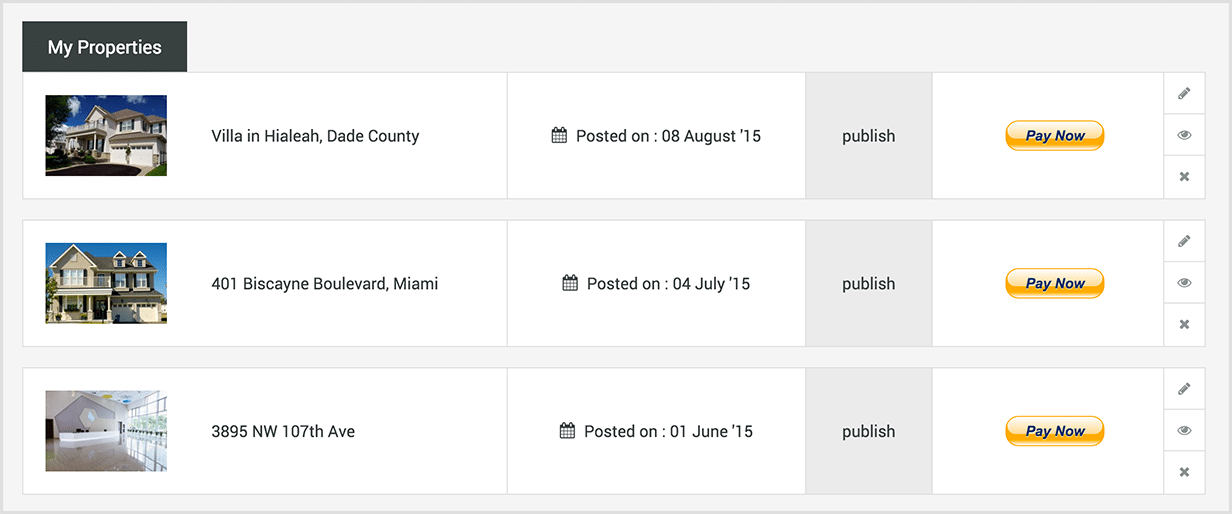This screenshot has height=514, width=1232.
Task: Select the 3895 NW 107th Ave interior photo
Action: (x=106, y=431)
